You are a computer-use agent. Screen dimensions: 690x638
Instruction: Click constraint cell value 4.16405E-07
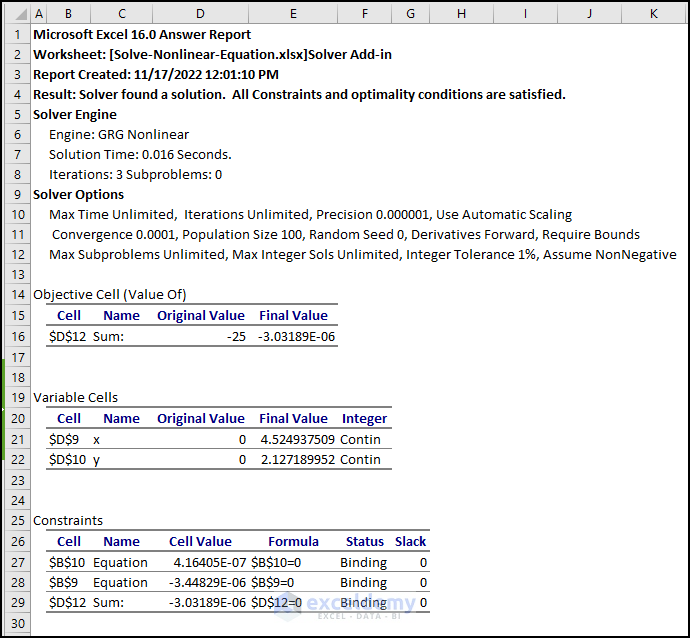[x=209, y=562]
